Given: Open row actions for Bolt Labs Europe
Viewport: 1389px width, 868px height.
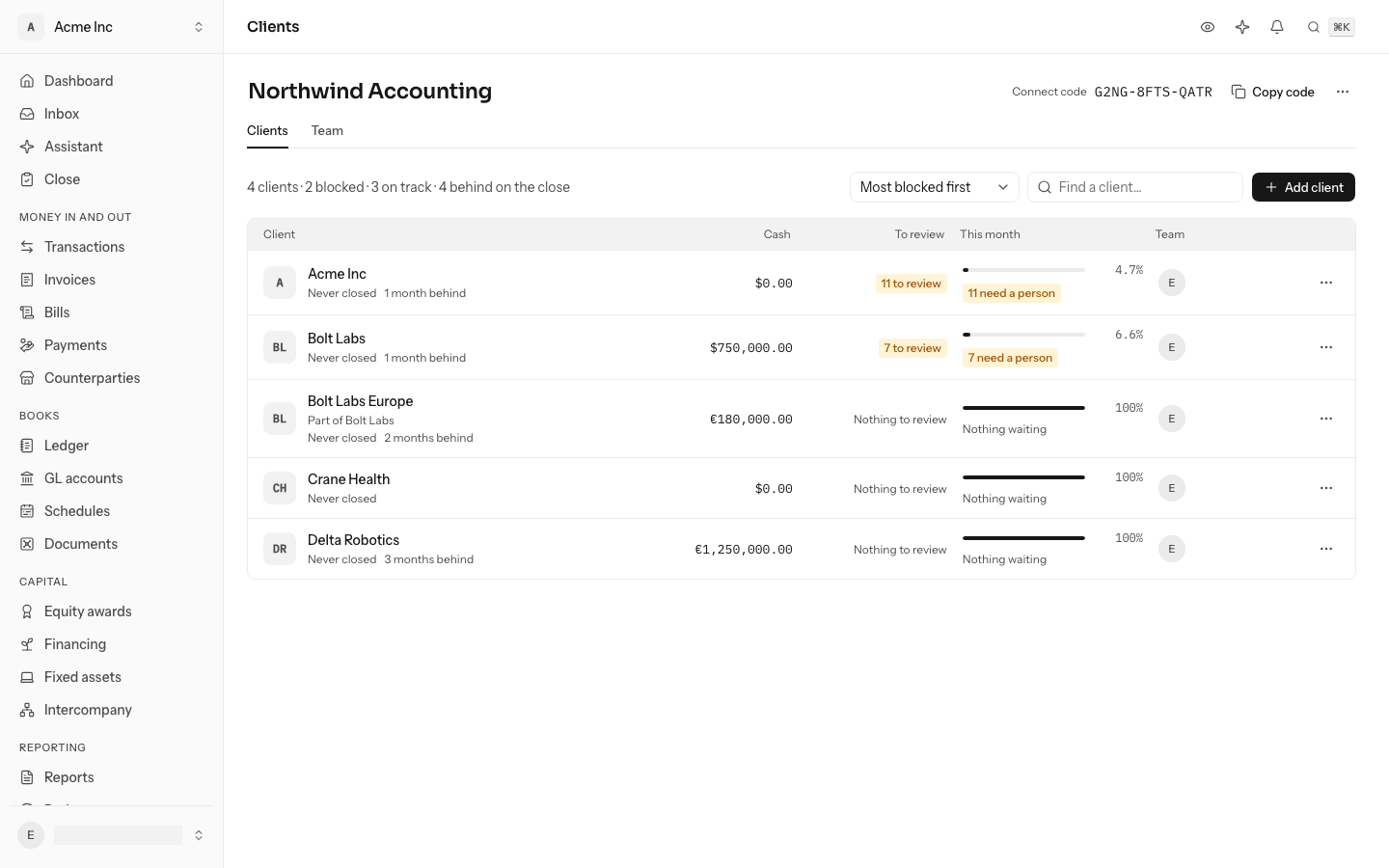Looking at the screenshot, I should (x=1326, y=419).
